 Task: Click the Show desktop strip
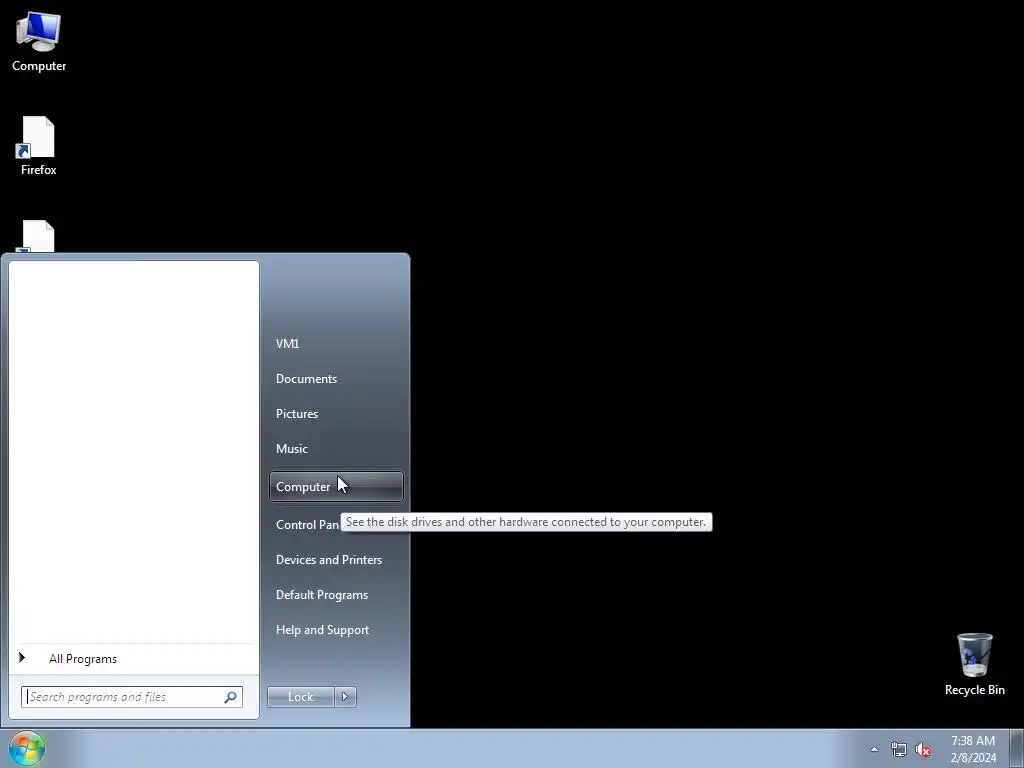click(1017, 748)
